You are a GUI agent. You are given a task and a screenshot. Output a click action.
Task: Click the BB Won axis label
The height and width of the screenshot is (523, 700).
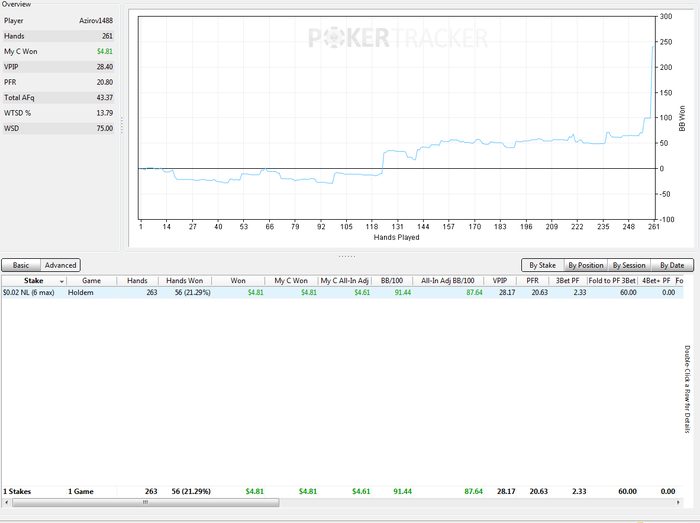pyautogui.click(x=682, y=118)
